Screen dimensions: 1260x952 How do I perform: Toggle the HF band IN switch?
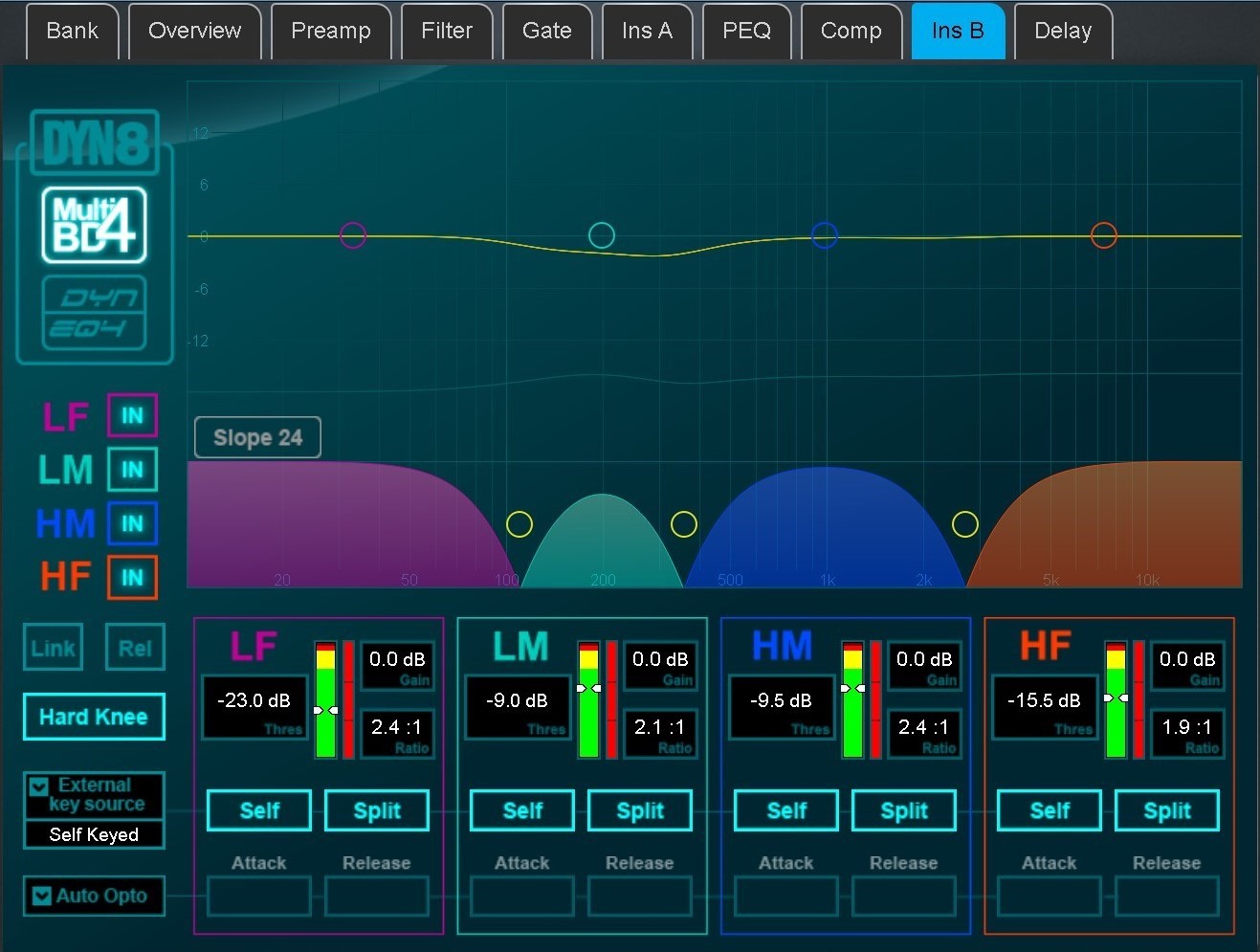point(132,577)
